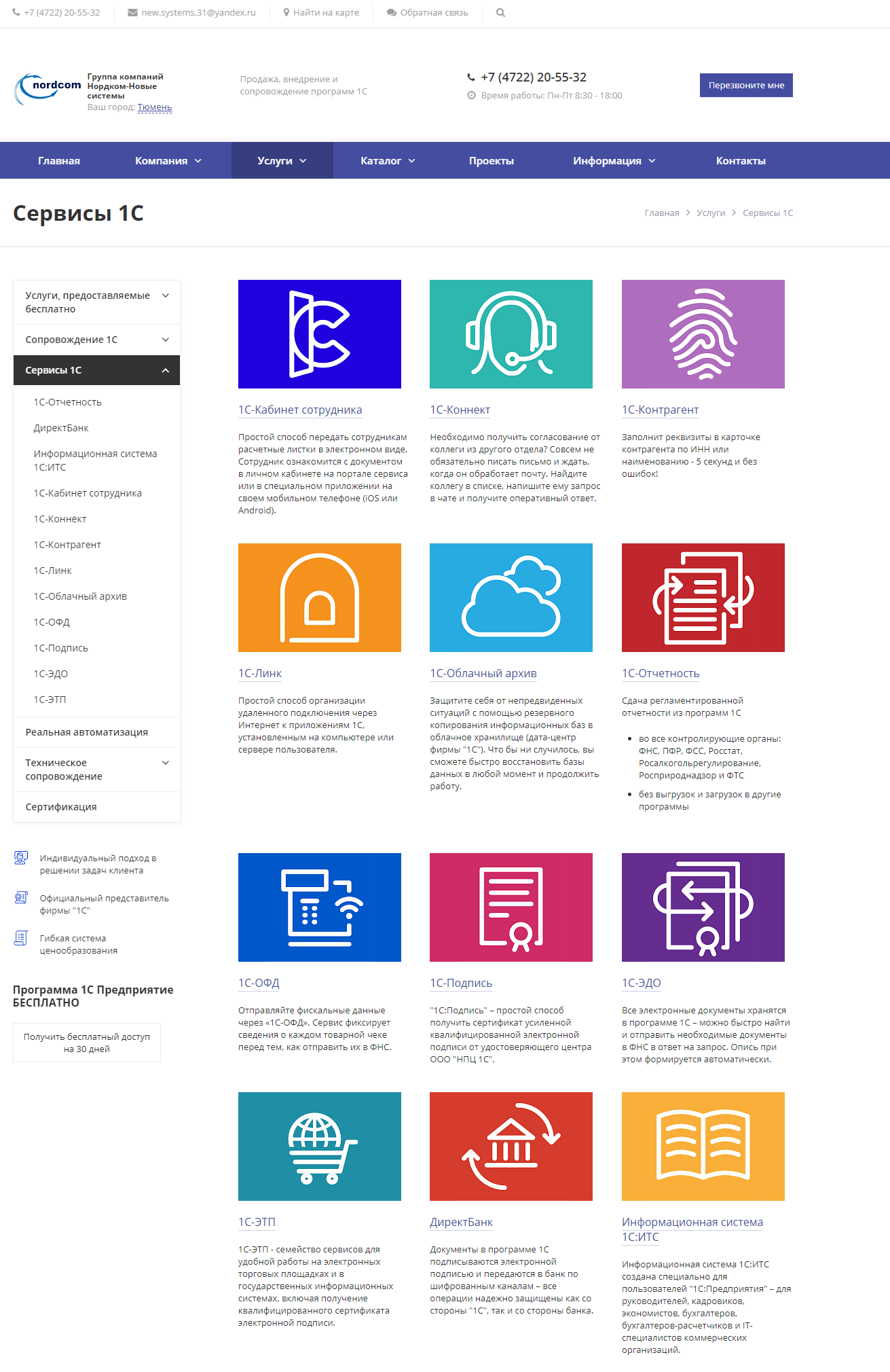890x1372 pixels.
Task: Open the 1С-ЭДО purple document exchange tile
Action: pos(703,907)
